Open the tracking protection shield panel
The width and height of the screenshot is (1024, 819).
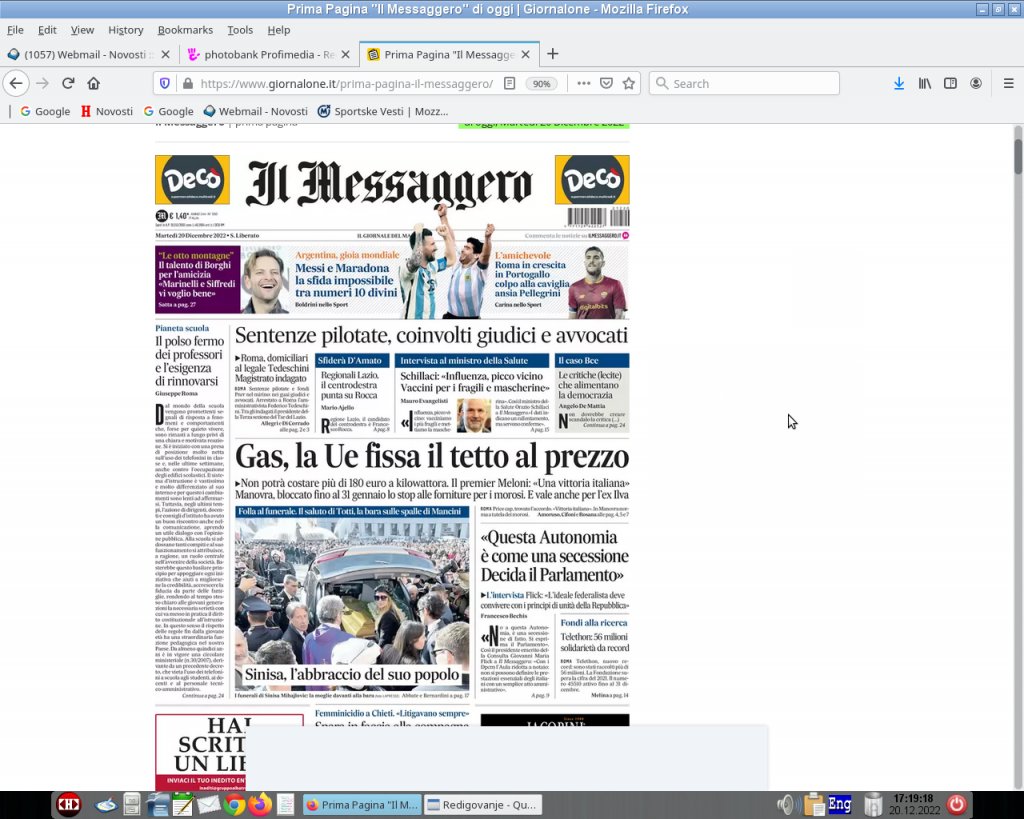coord(165,84)
